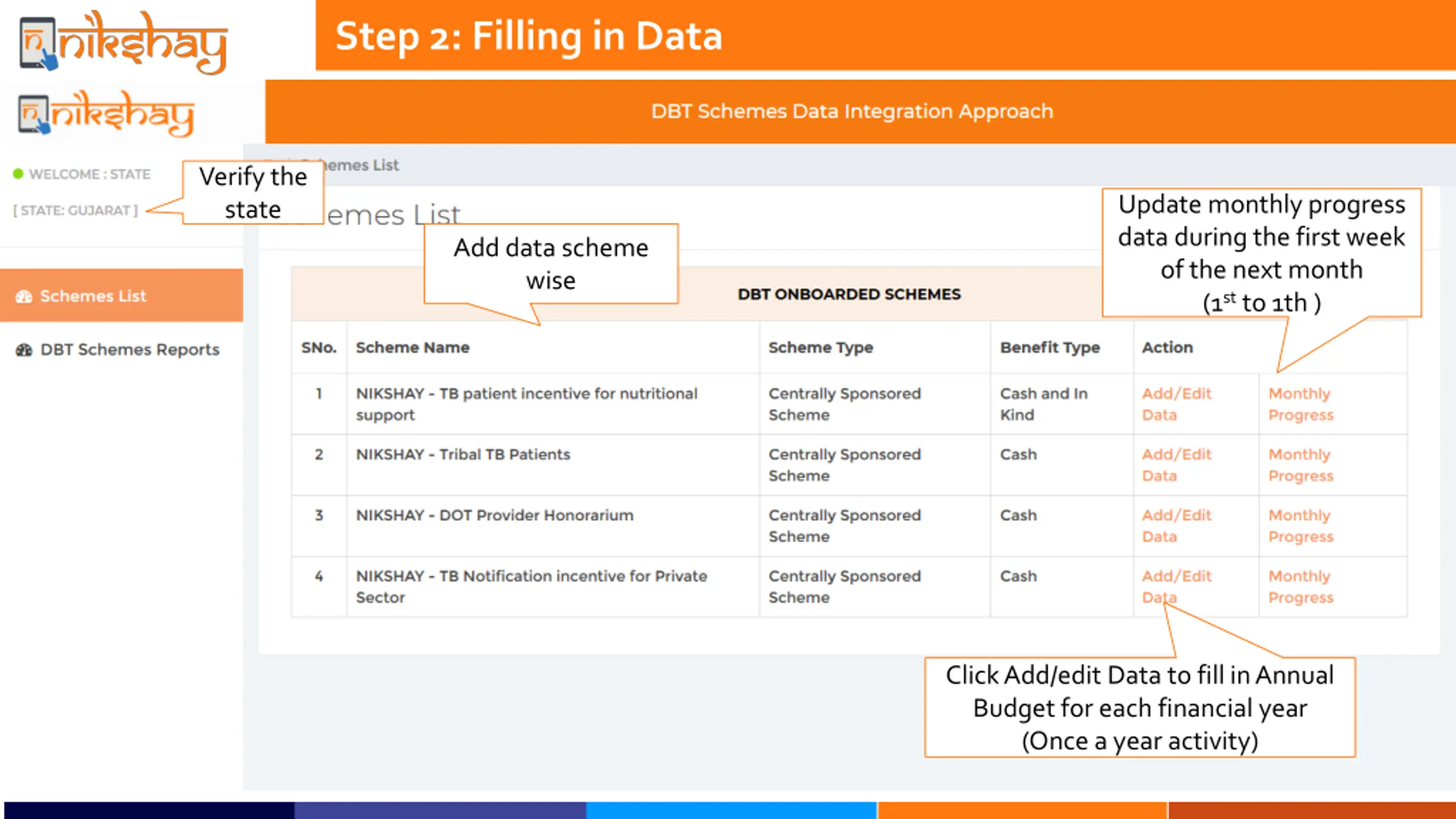Click the Schemes List breadcrumb text
The image size is (1456, 819).
(361, 165)
